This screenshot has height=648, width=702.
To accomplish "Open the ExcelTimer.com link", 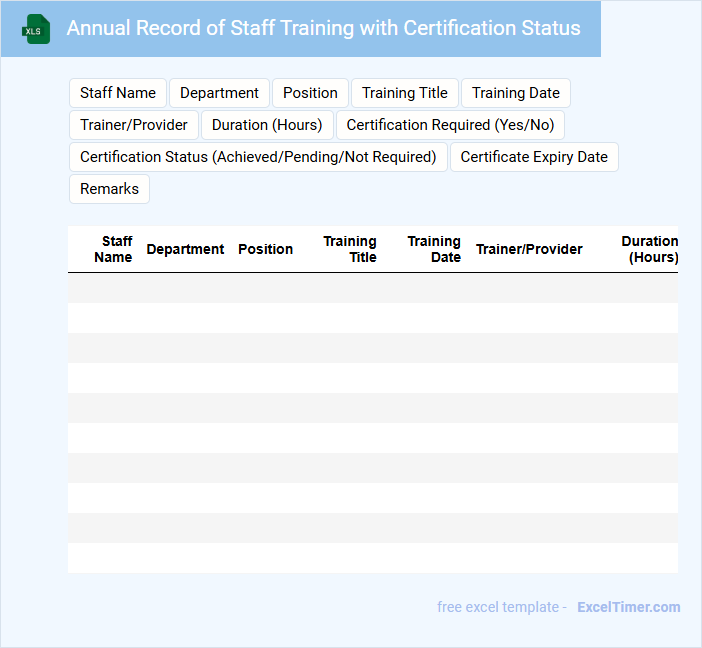I will point(628,607).
